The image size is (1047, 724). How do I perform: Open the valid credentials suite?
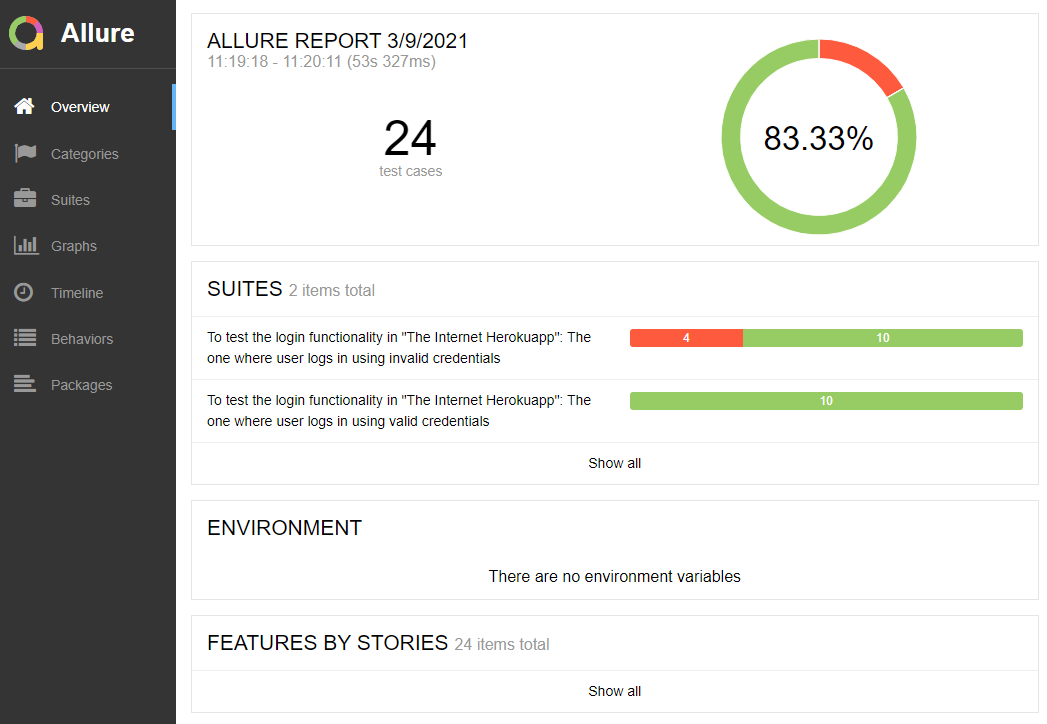(x=399, y=411)
